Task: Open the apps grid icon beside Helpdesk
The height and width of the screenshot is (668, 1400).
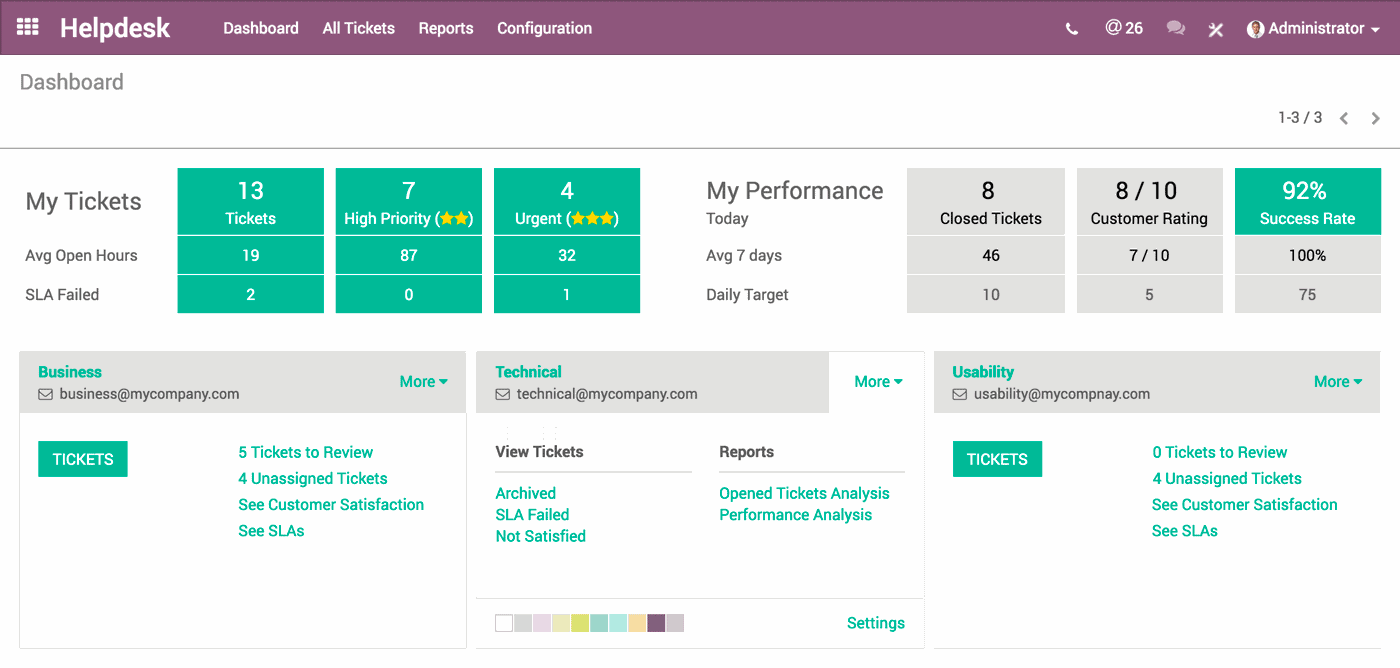Action: [x=27, y=27]
